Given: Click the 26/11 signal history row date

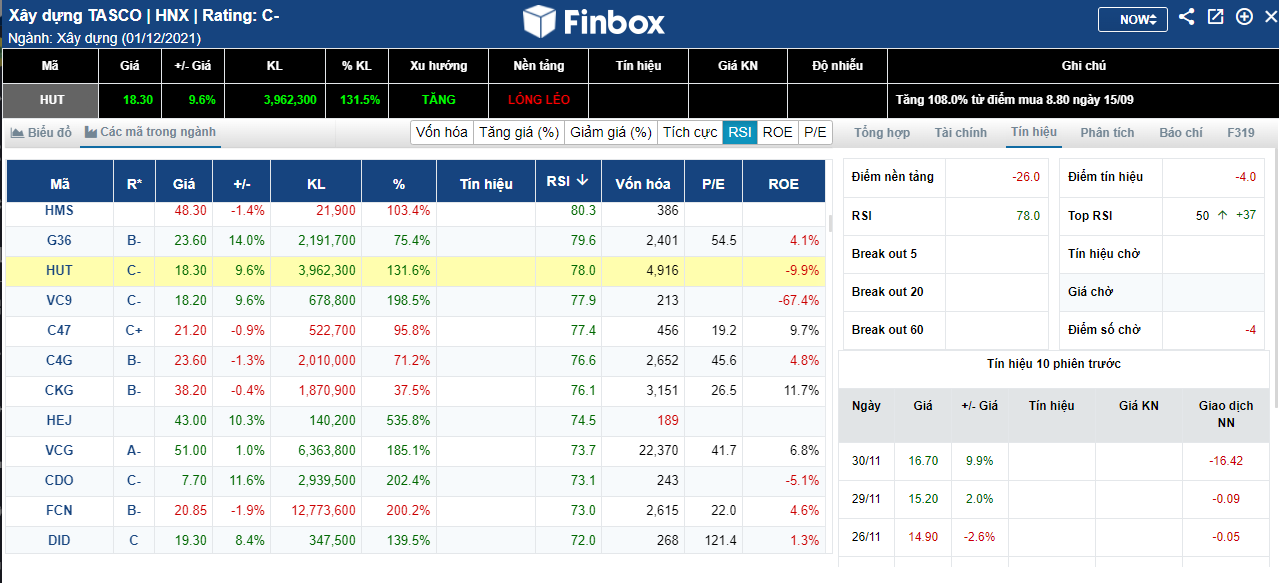Looking at the screenshot, I should [866, 537].
